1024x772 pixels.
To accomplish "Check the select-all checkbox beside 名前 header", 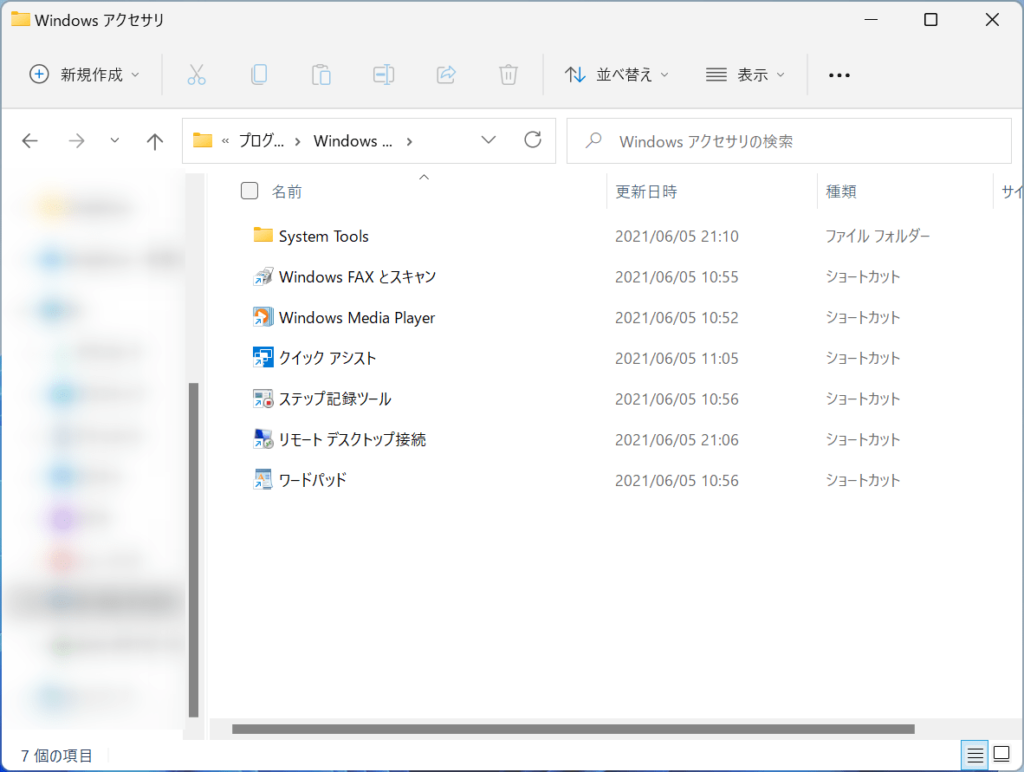I will pos(248,190).
